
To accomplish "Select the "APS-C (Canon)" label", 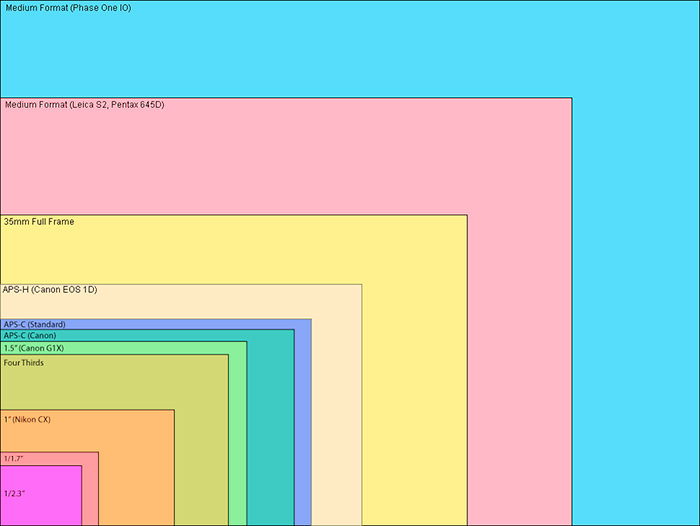I will [x=30, y=336].
